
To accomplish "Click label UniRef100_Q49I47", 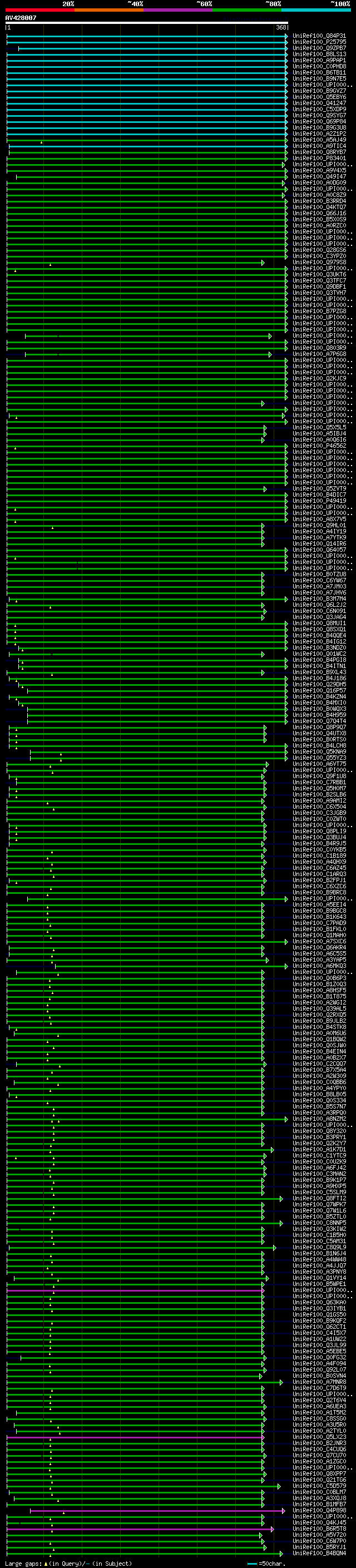I will (319, 176).
